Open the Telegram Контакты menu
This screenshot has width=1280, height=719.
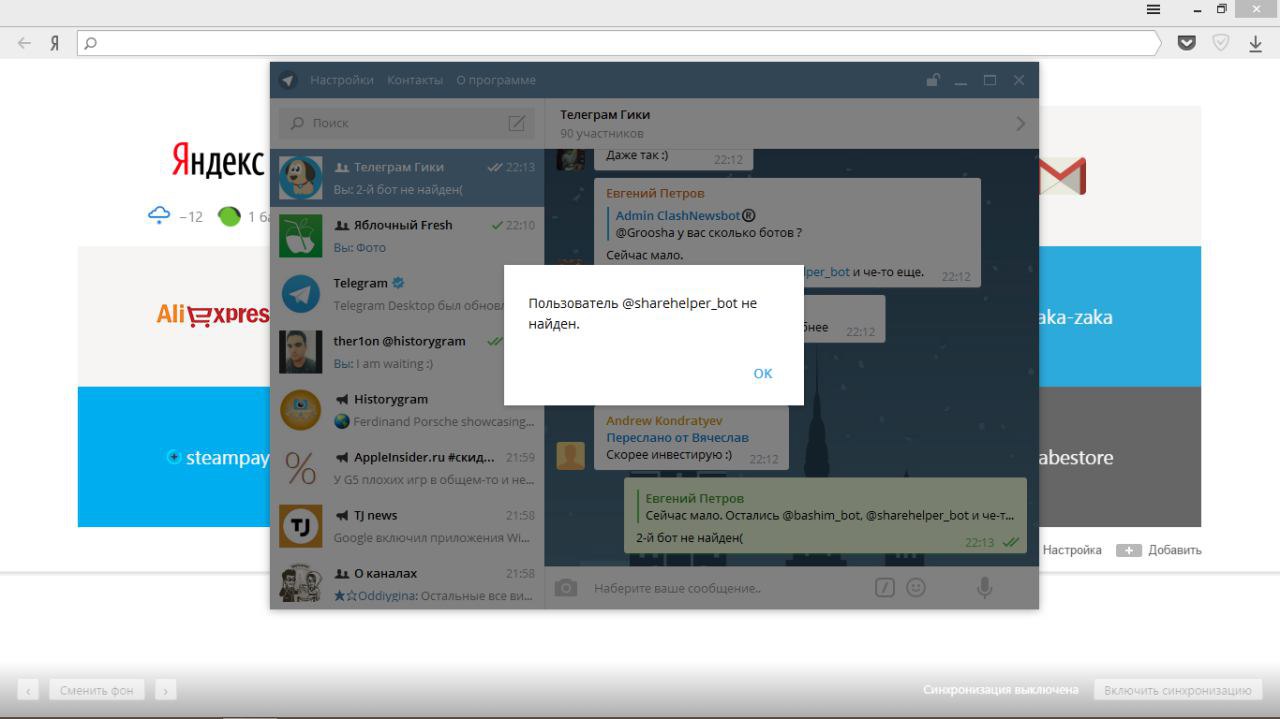click(x=415, y=80)
